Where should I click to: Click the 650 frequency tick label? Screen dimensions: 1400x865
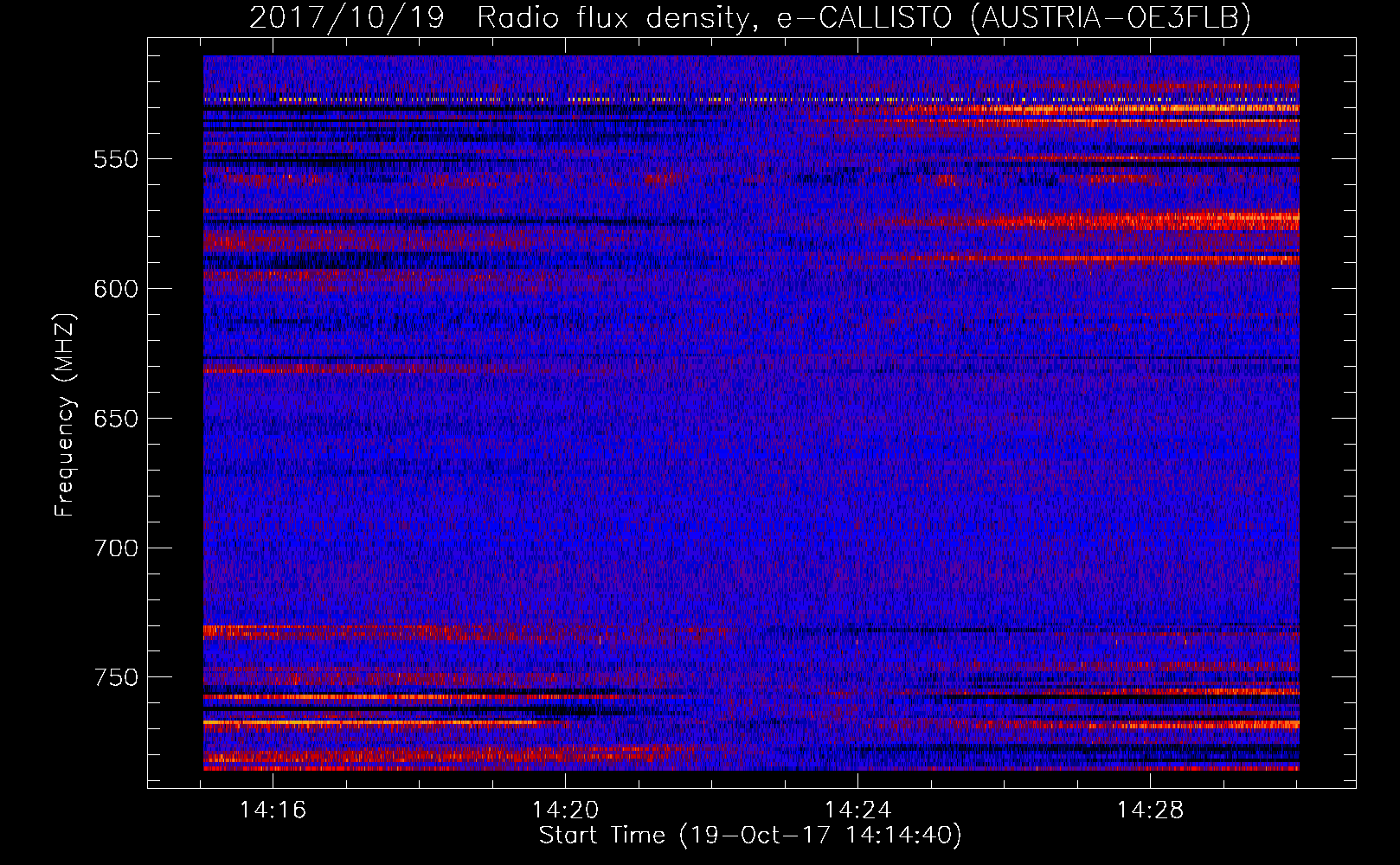pyautogui.click(x=116, y=420)
